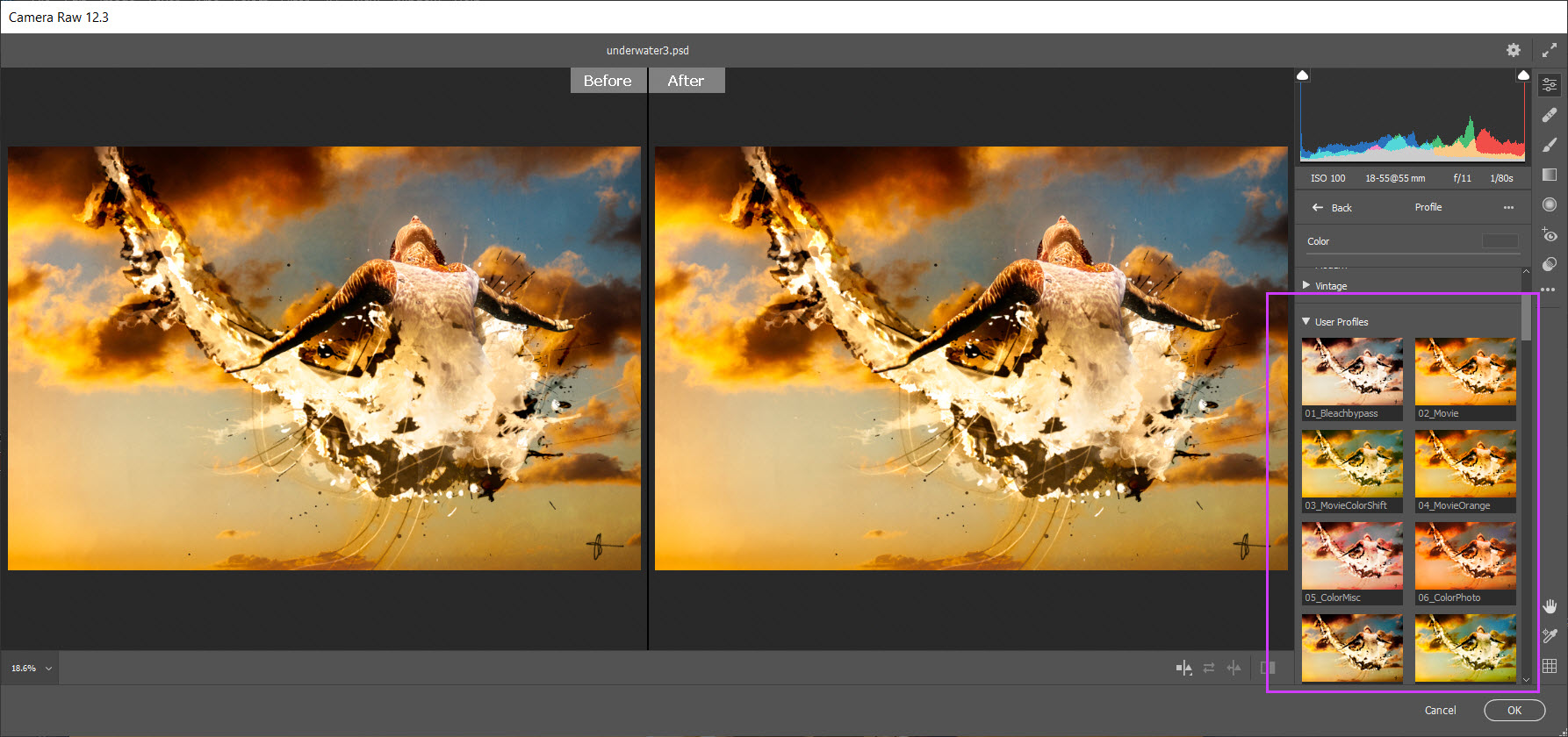Apply the 03_MovieColorShift profile thumbnail
The height and width of the screenshot is (737, 1568).
tap(1352, 463)
